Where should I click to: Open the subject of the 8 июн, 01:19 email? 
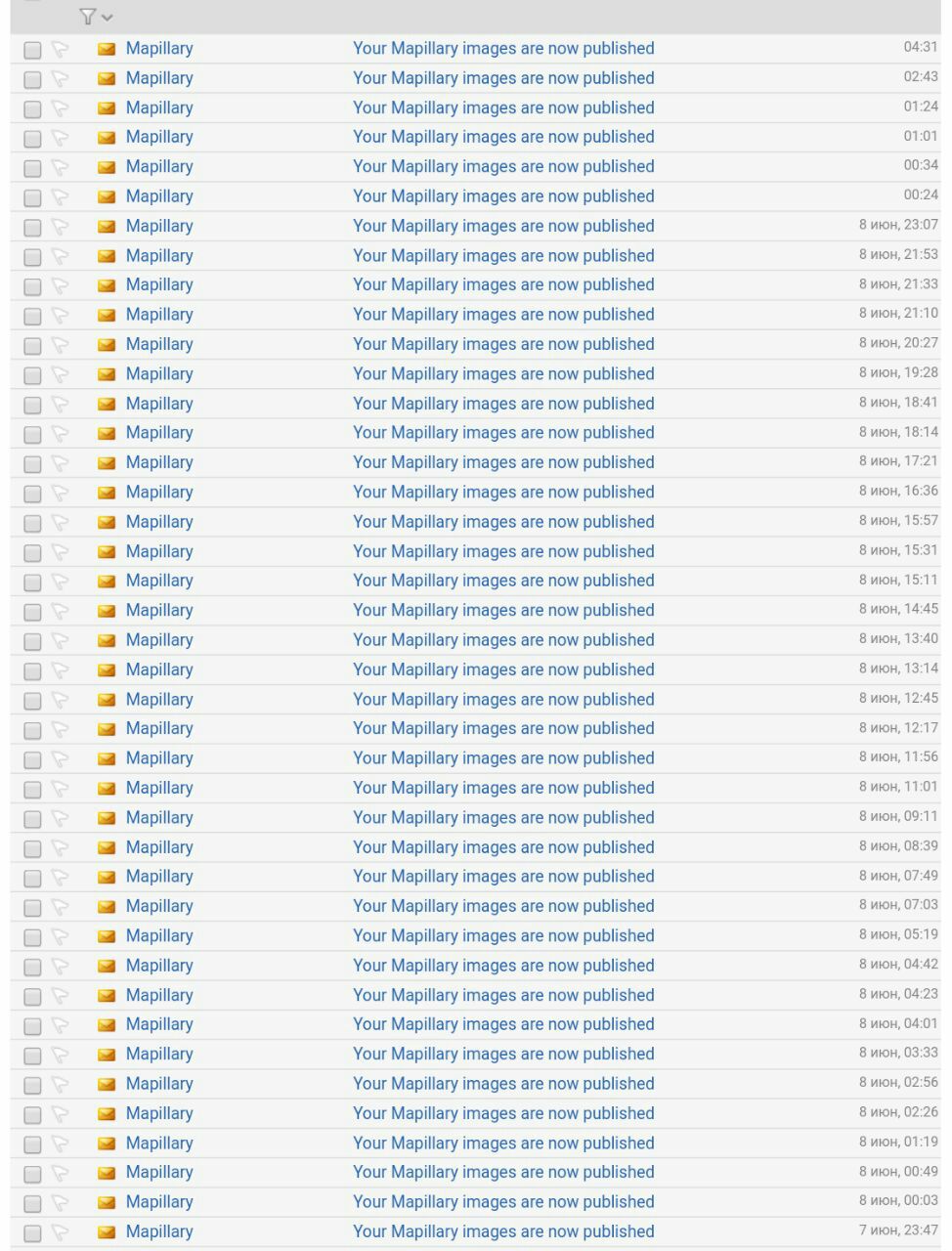pos(503,1143)
